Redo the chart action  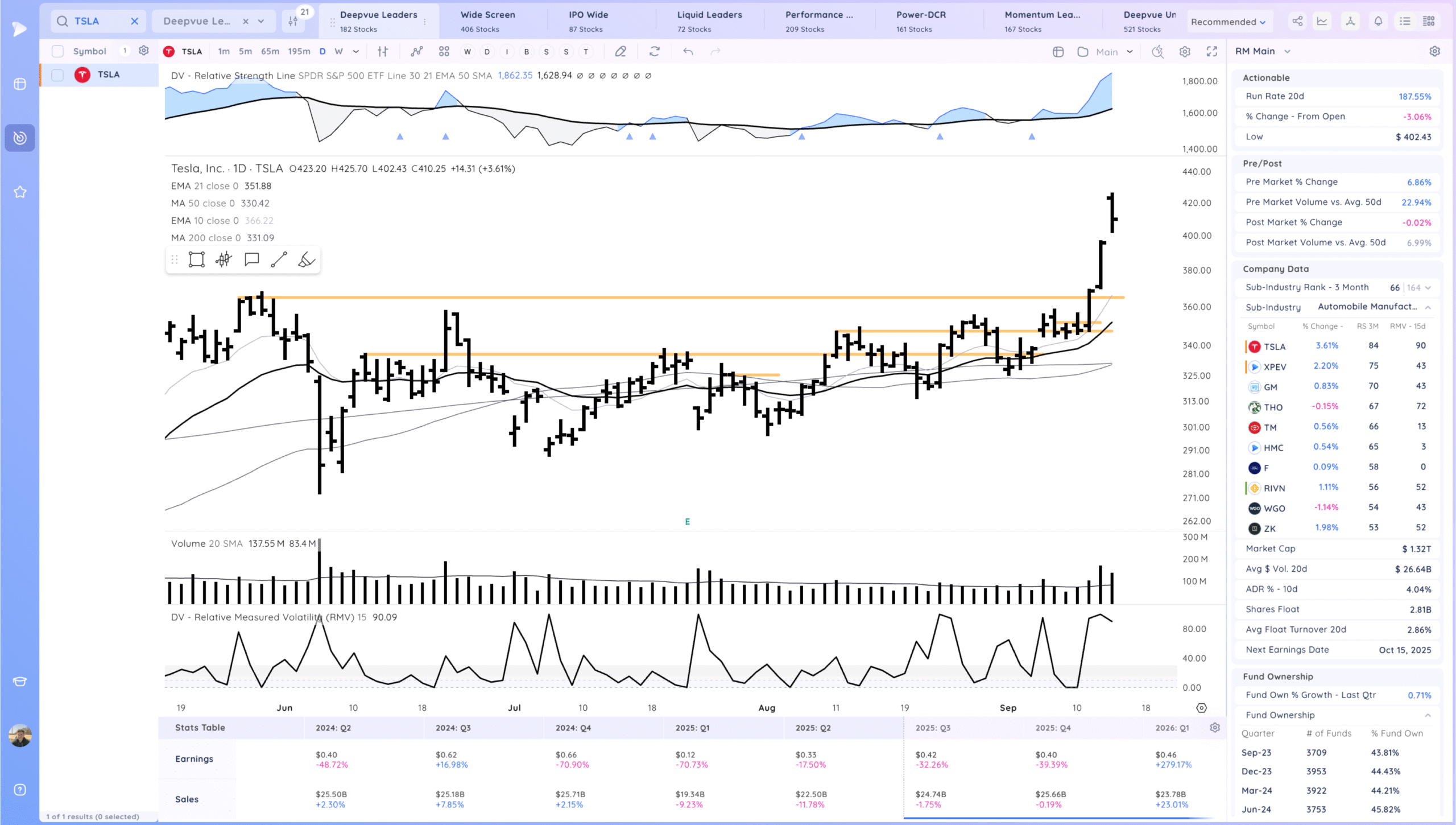tap(715, 52)
